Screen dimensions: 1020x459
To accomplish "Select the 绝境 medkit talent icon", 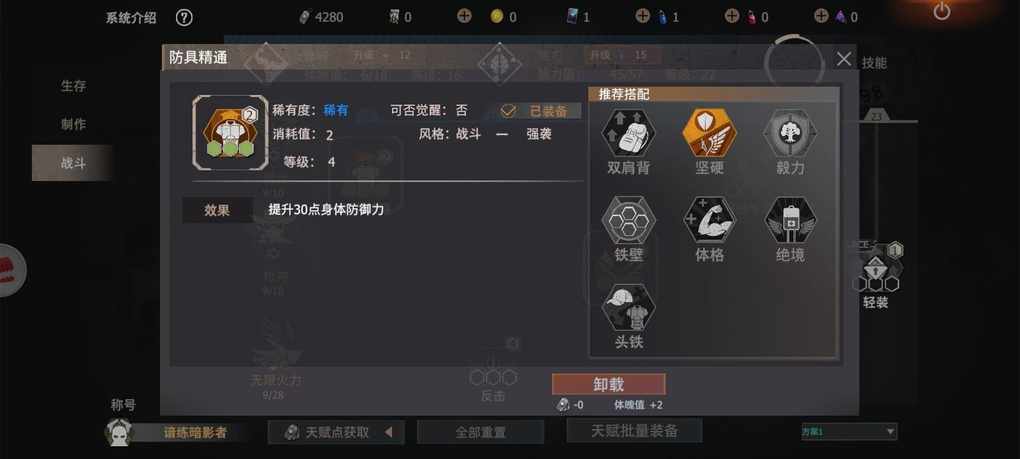I will point(790,220).
